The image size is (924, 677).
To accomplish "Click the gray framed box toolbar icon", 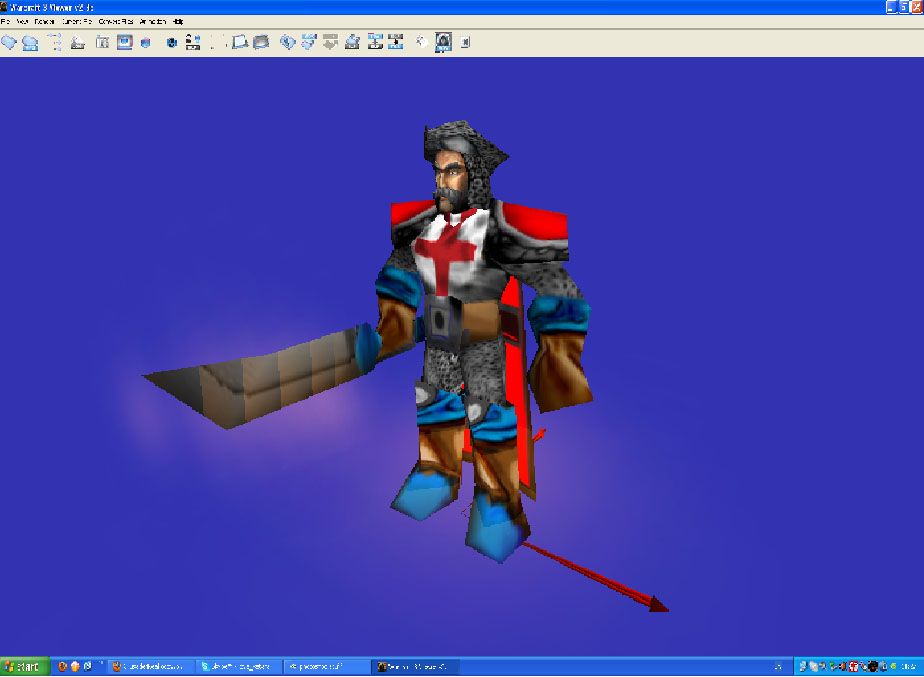I will tap(103, 42).
